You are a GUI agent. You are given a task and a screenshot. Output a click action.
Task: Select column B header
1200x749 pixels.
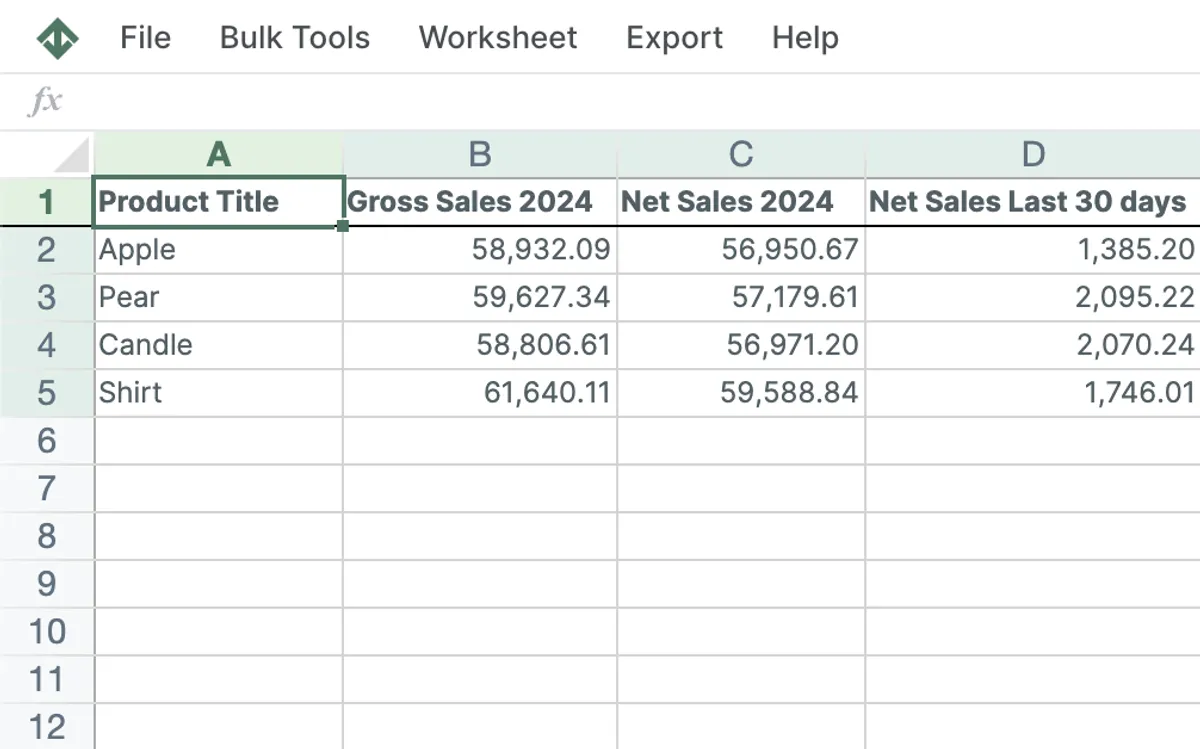[x=479, y=154]
